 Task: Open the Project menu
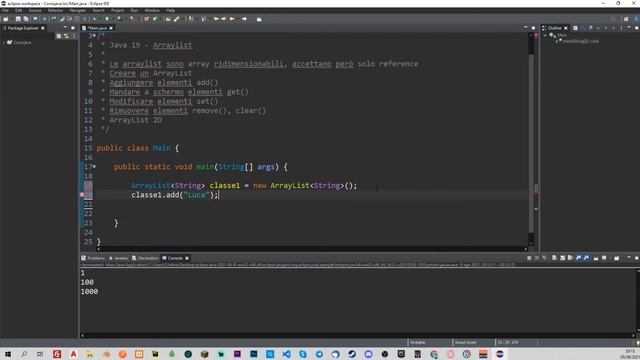118,10
